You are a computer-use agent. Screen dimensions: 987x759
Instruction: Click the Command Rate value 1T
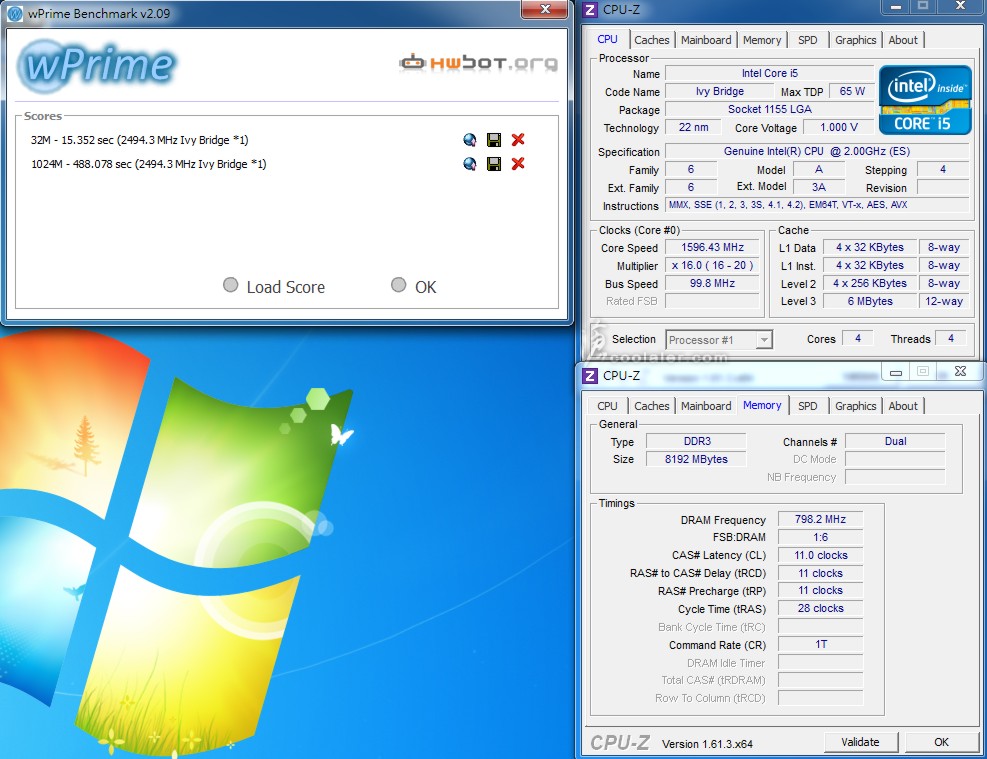pos(820,644)
